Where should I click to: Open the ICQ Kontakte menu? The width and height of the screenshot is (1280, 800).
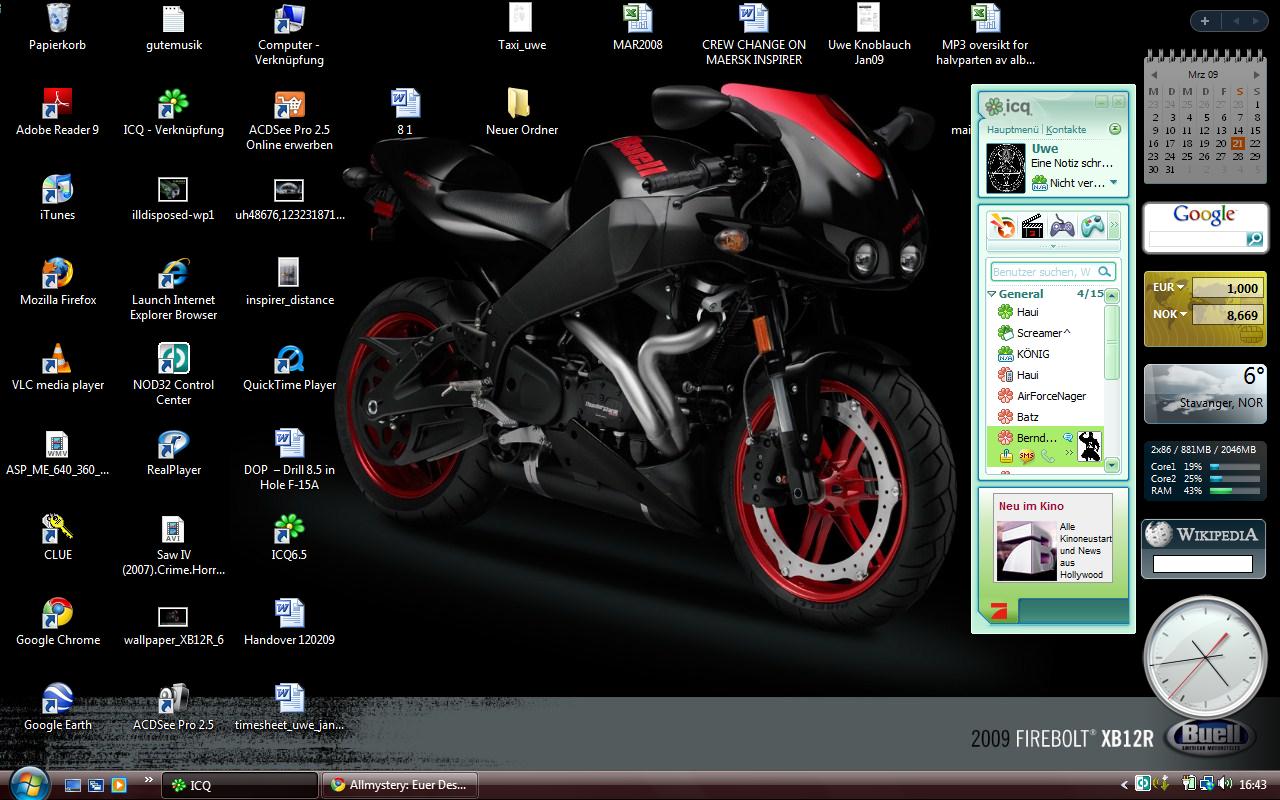pos(1066,130)
